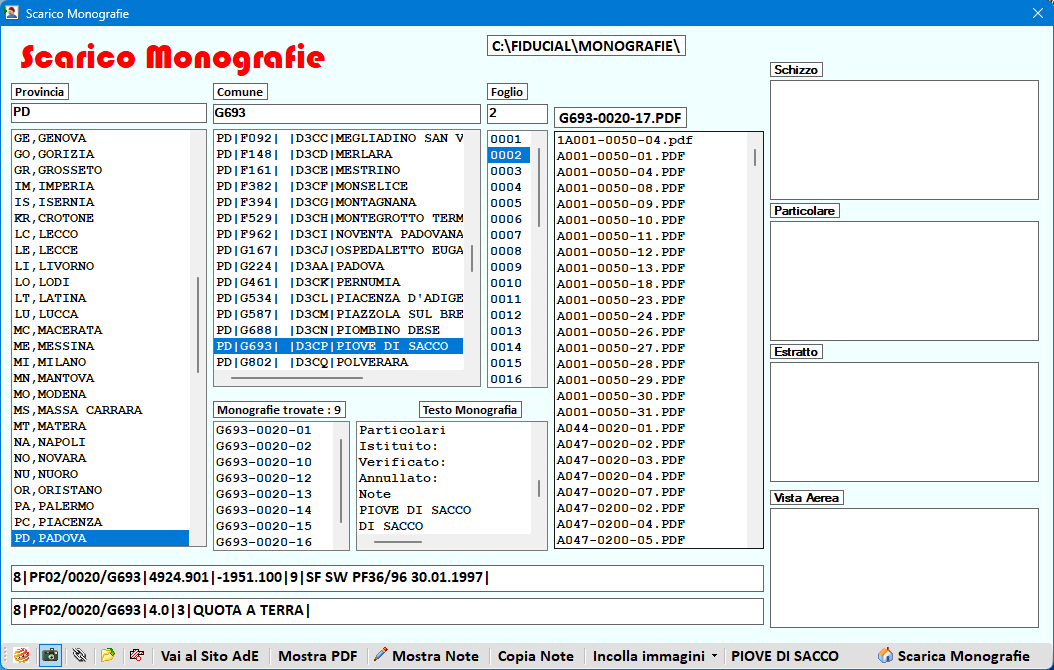This screenshot has width=1054, height=670.
Task: Click the G693-0020-17.PDF file name field
Action: pos(620,118)
